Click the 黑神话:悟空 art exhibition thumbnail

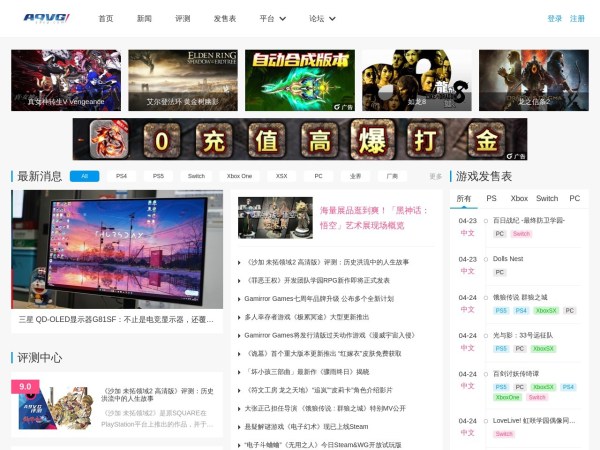(274, 217)
